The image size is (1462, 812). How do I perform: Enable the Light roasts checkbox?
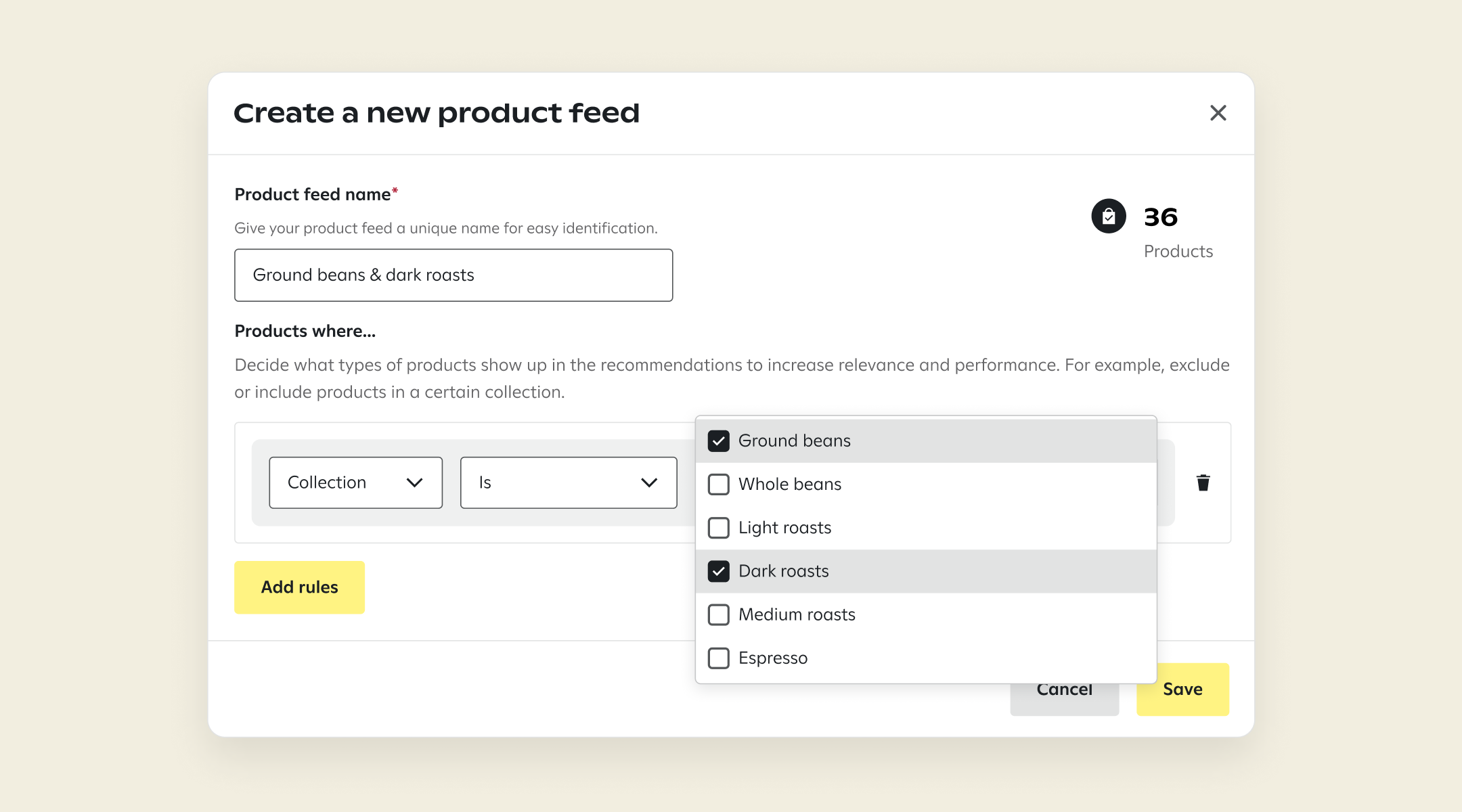718,528
